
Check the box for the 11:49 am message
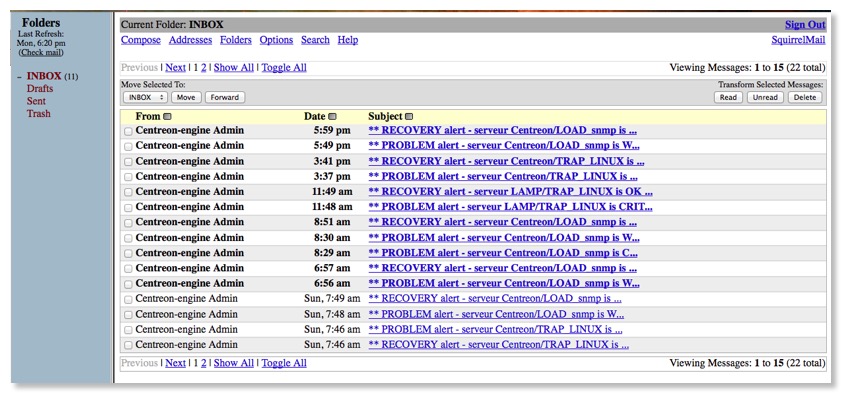pyautogui.click(x=128, y=192)
